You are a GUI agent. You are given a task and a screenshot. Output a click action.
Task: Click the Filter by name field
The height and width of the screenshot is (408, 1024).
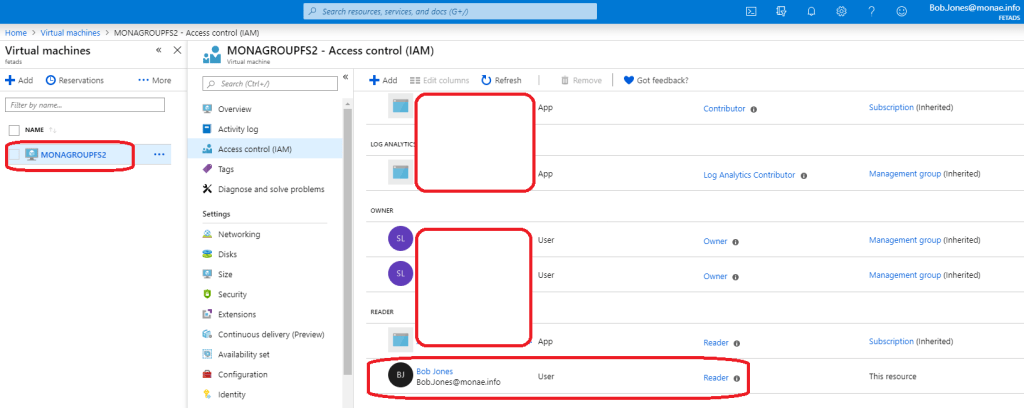85,105
